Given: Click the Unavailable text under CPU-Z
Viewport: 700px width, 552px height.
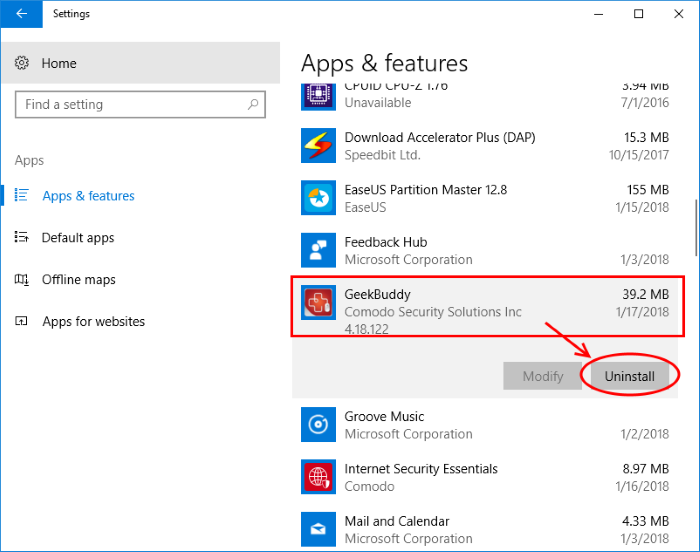Looking at the screenshot, I should point(378,103).
